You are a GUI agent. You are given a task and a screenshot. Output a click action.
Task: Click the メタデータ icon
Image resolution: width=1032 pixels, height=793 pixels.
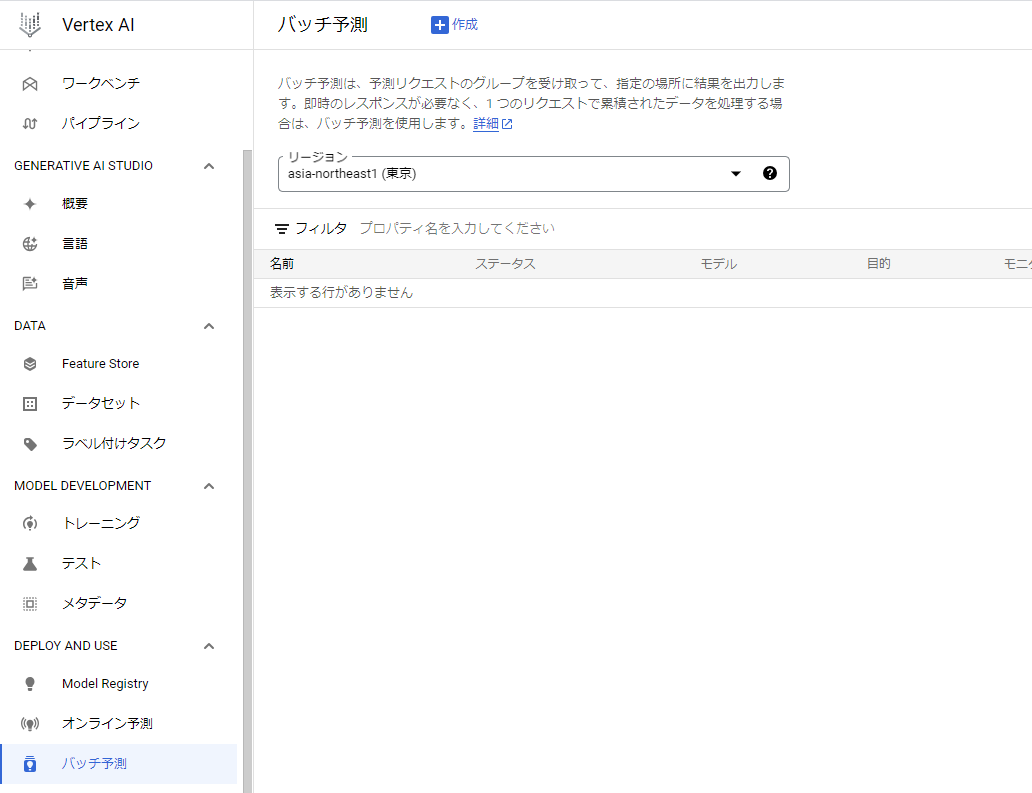[30, 603]
